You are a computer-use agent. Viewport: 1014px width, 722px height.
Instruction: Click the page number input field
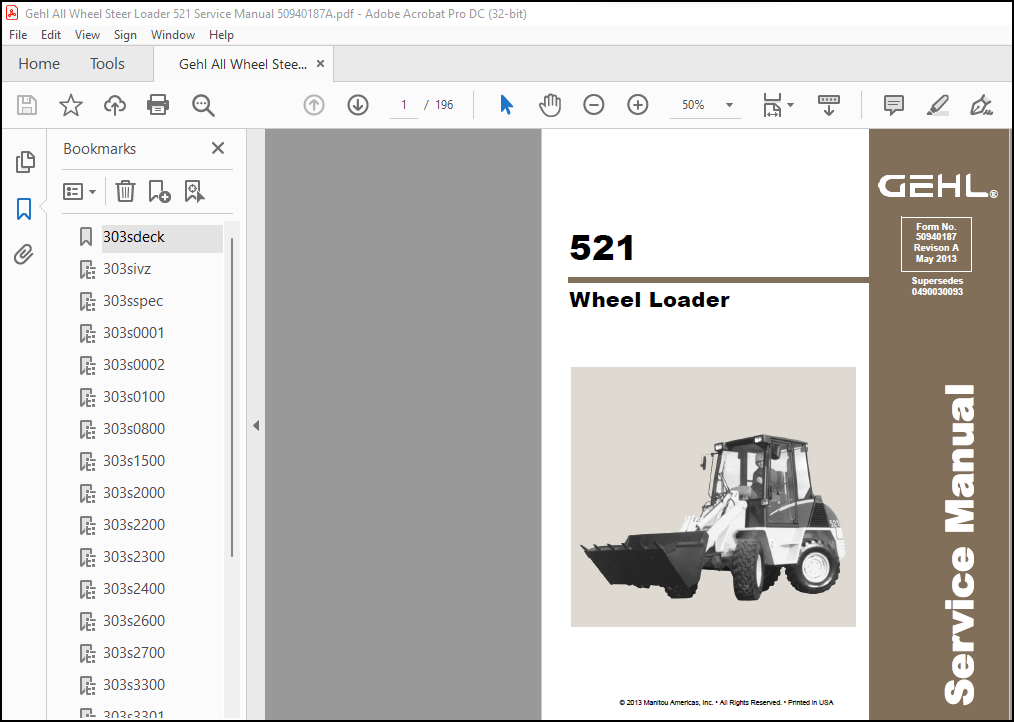point(404,105)
